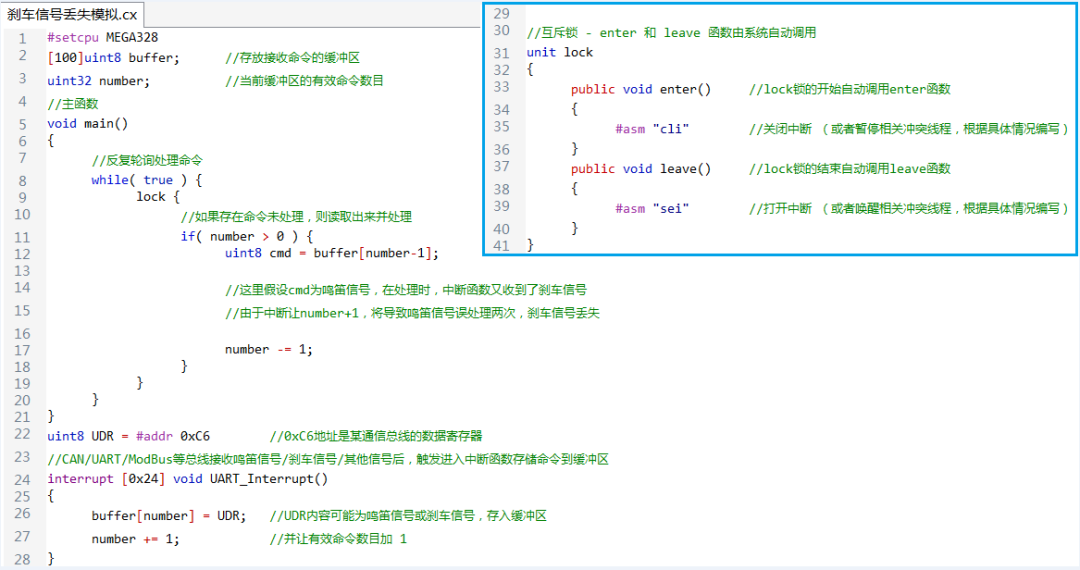The width and height of the screenshot is (1080, 570).
Task: Click line number 13 in the gutter
Action: 22,271
